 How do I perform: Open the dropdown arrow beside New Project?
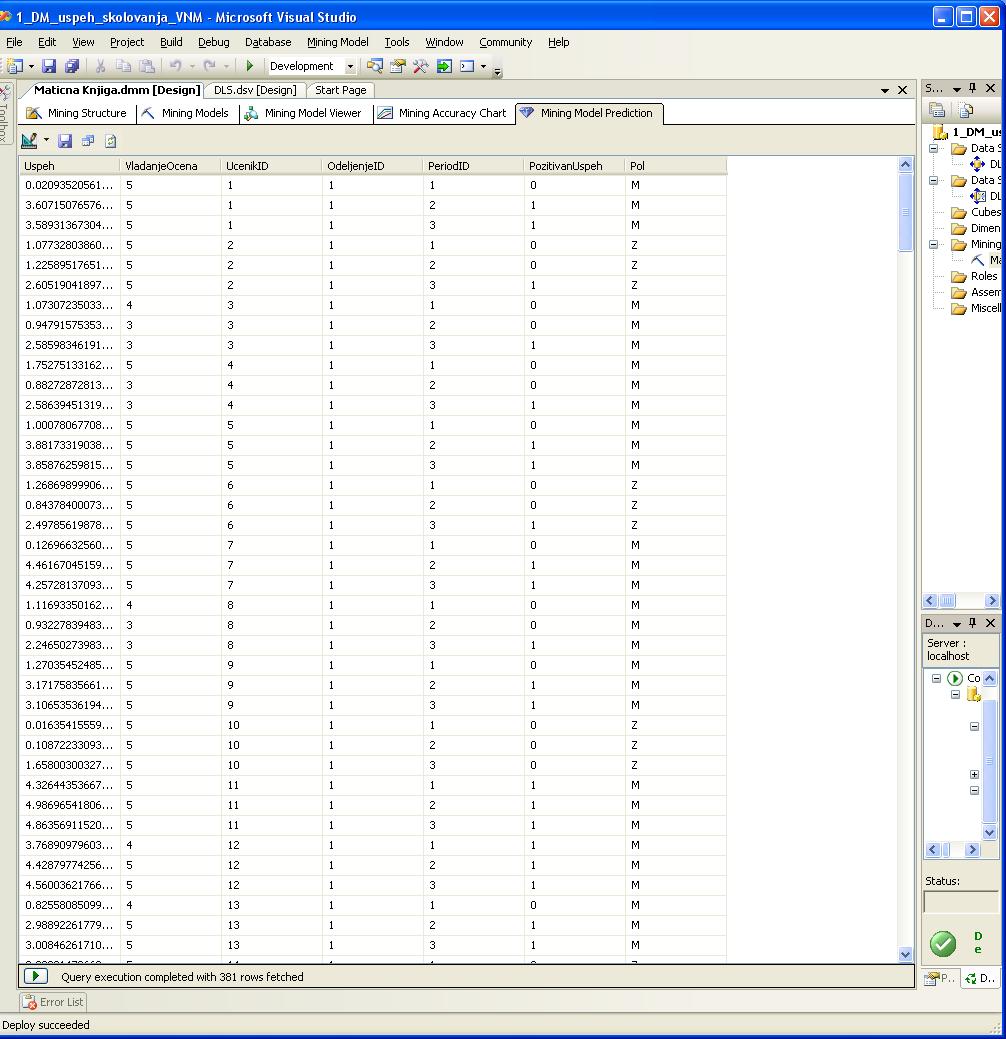(31, 66)
